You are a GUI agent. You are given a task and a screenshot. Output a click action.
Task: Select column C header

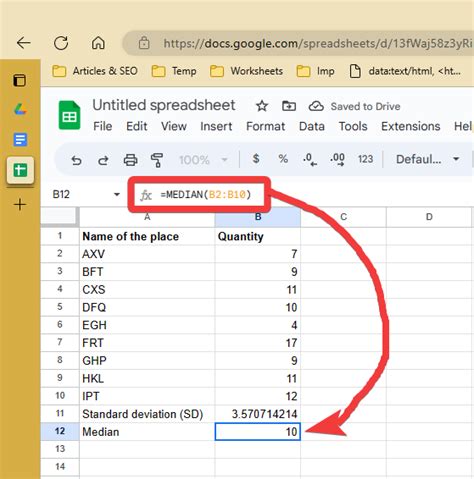343,217
